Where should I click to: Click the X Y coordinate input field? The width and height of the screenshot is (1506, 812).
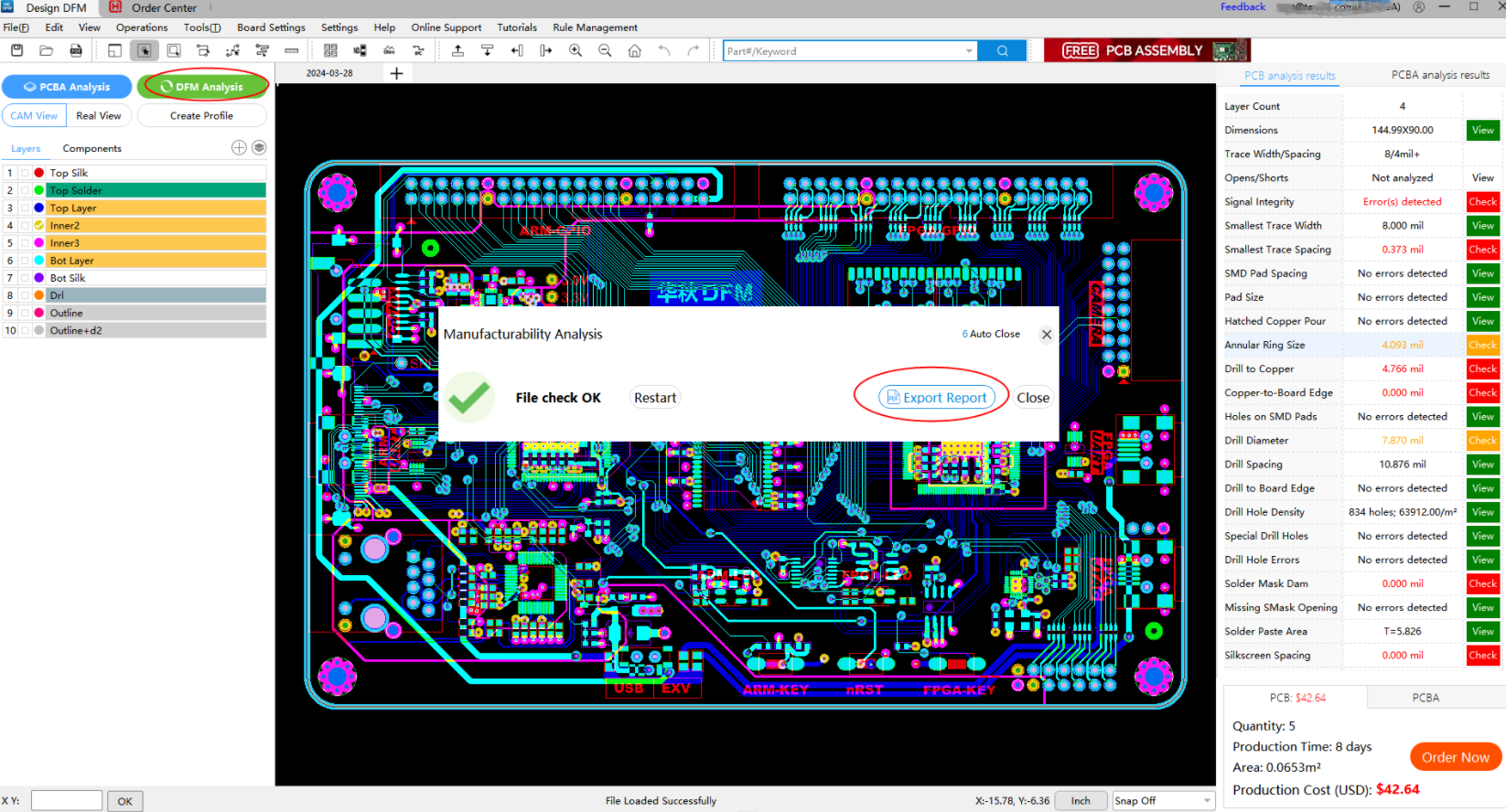(x=67, y=801)
